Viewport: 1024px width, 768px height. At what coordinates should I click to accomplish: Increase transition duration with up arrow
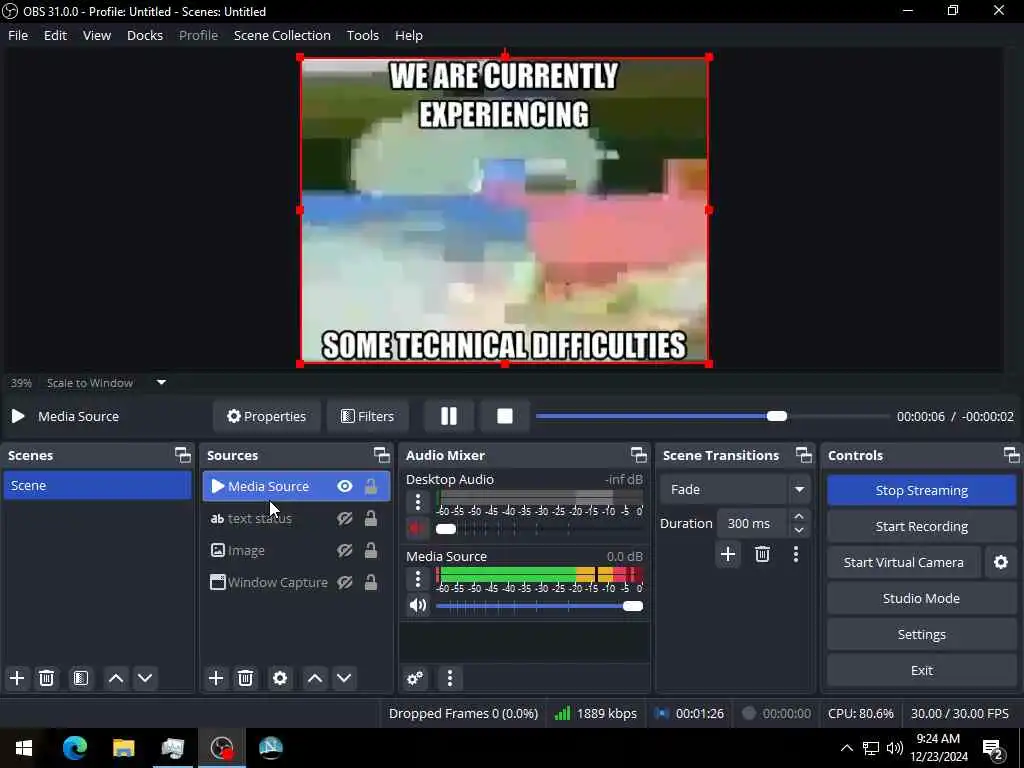[x=799, y=516]
